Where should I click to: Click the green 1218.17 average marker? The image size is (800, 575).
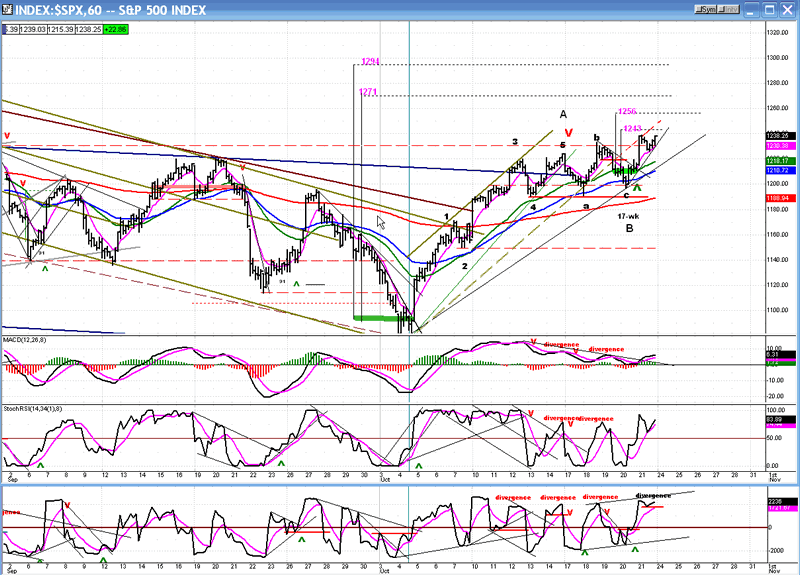[781, 161]
